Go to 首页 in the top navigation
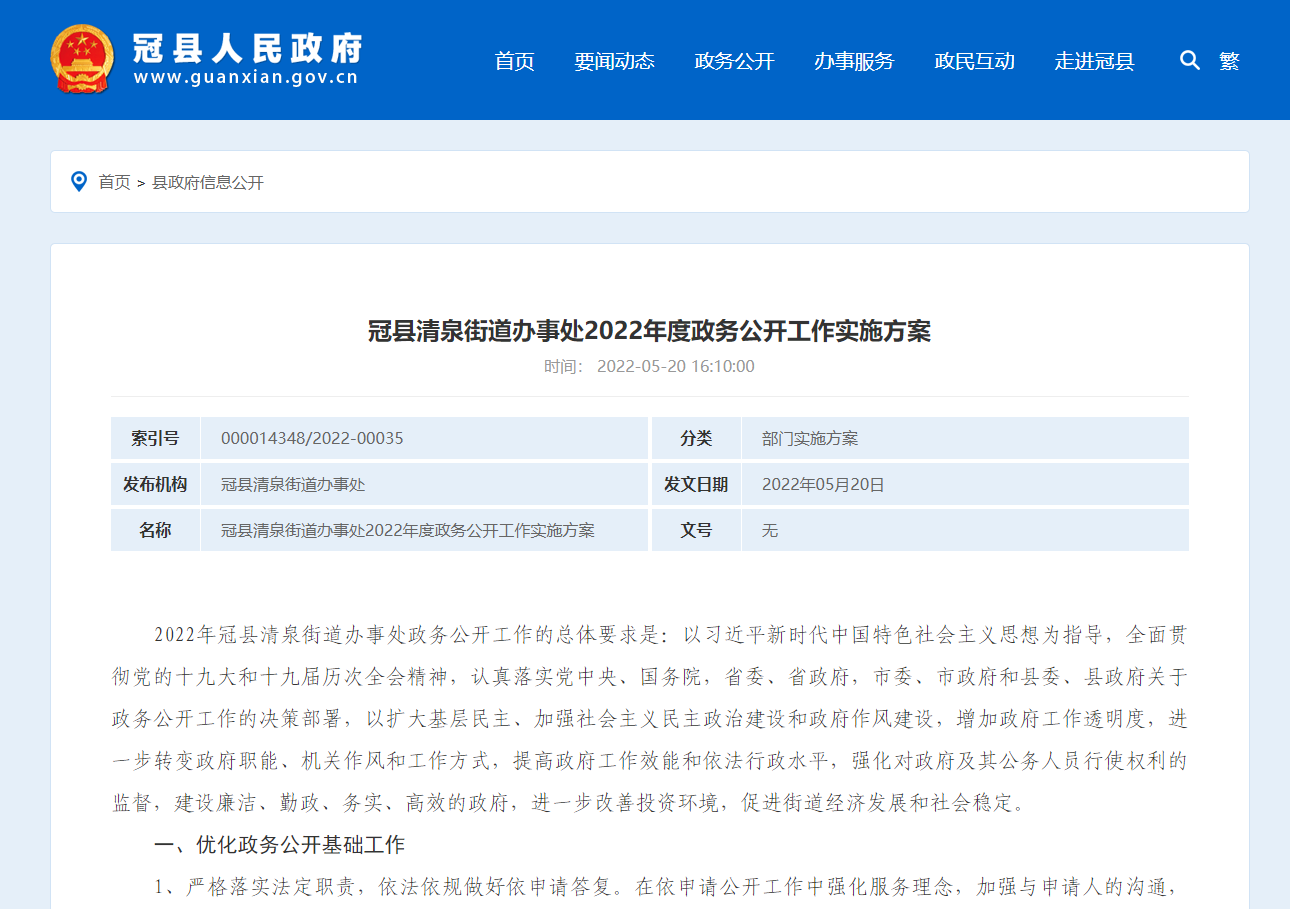The width and height of the screenshot is (1290, 909). tap(514, 61)
